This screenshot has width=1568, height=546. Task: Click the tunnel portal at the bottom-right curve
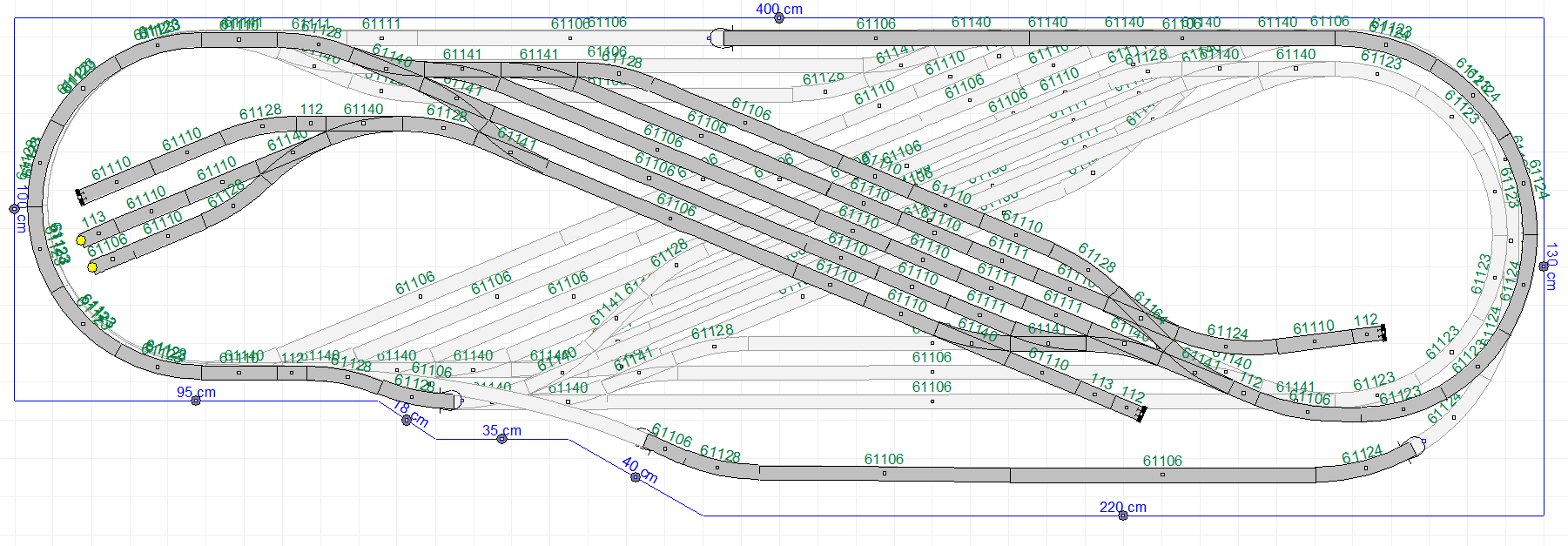[1416, 445]
